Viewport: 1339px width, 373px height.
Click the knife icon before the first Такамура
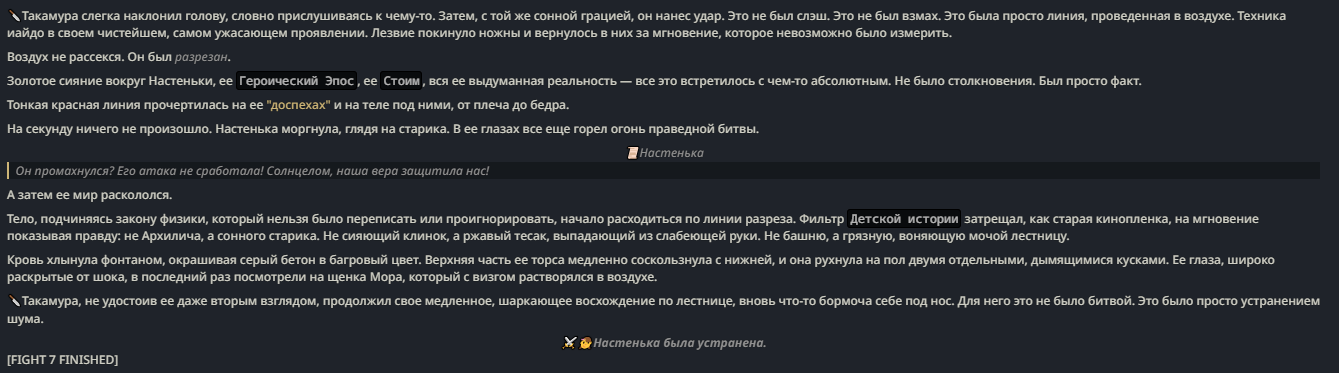[13, 17]
